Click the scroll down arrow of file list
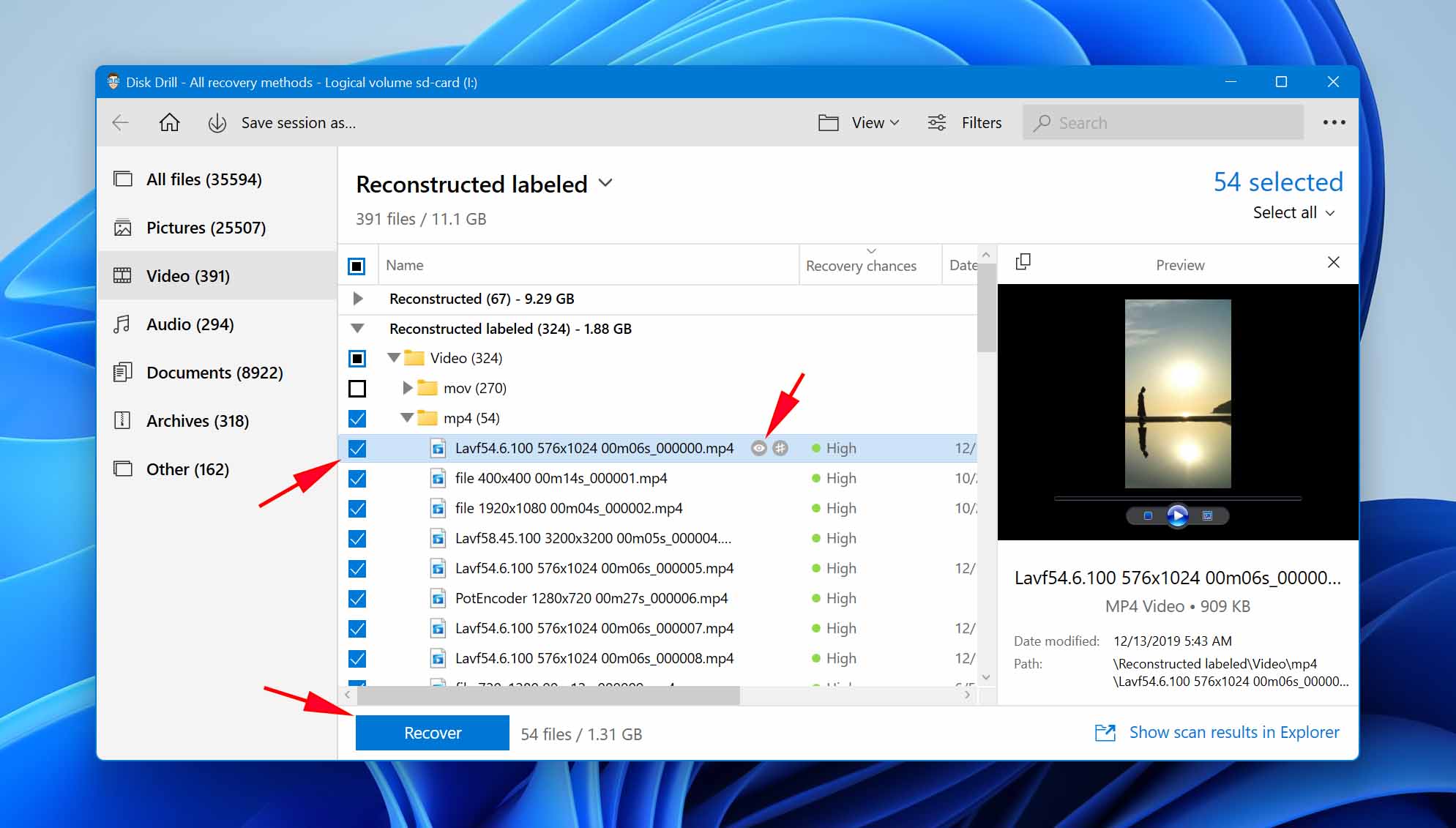 point(986,677)
